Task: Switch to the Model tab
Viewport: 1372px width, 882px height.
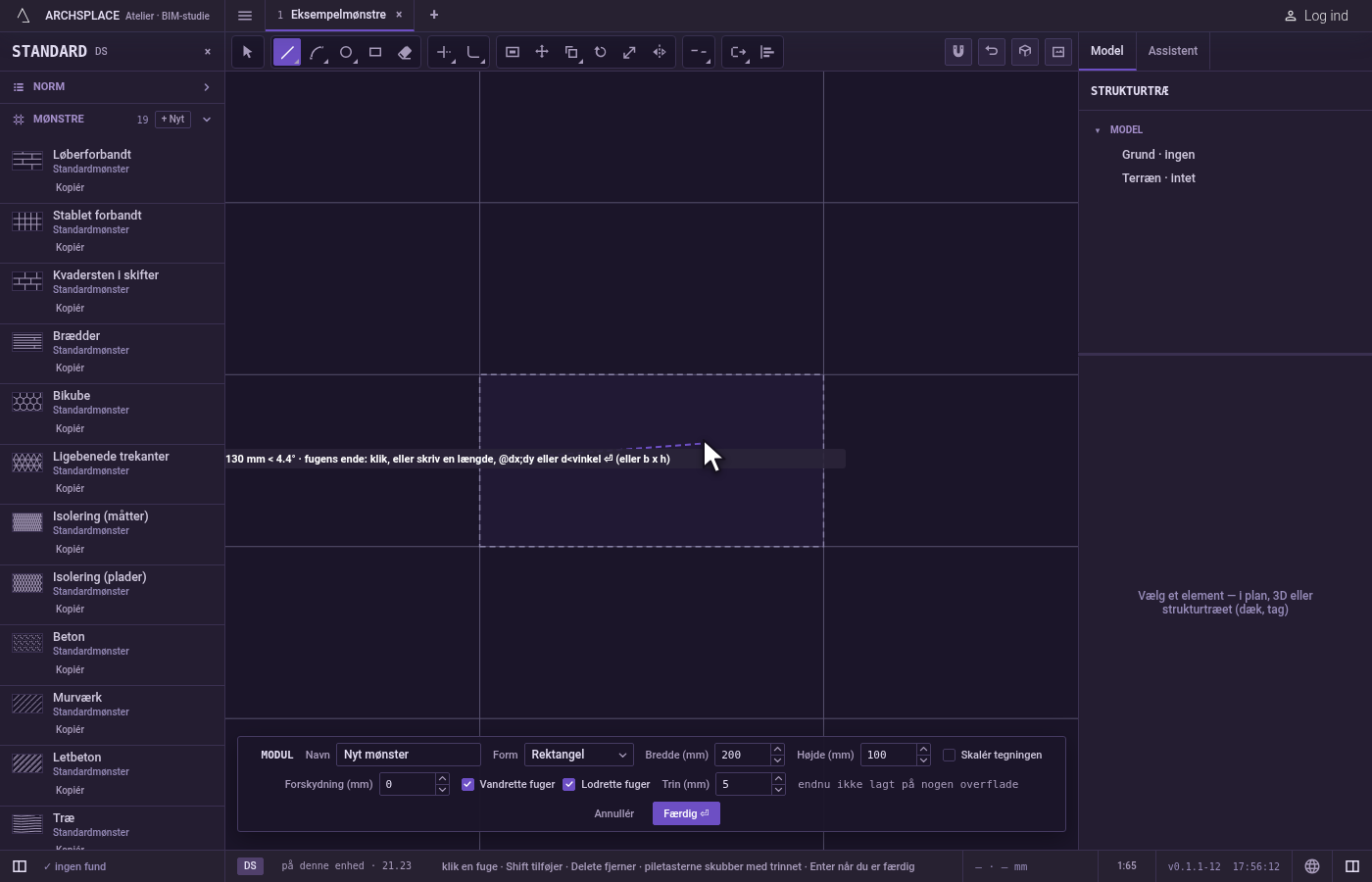Action: click(1107, 51)
